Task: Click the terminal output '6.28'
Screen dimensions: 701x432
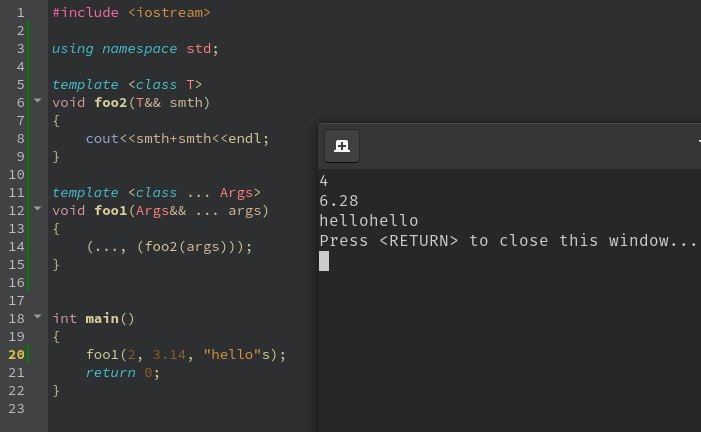Action: pos(338,201)
